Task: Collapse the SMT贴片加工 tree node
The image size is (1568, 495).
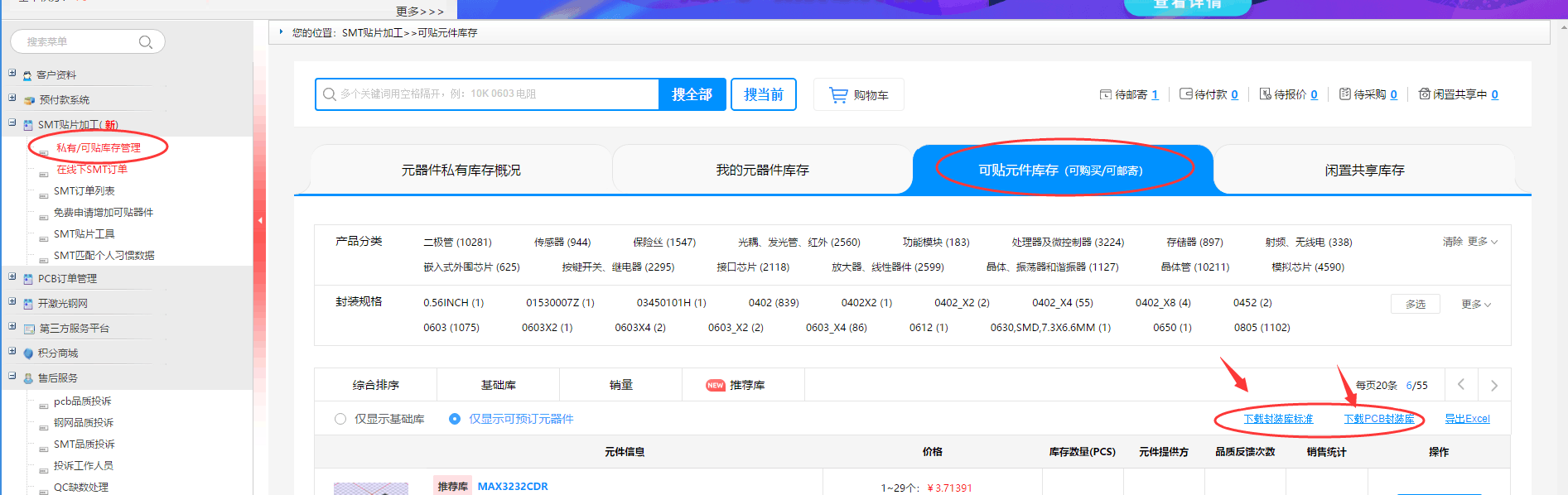Action: coord(12,123)
